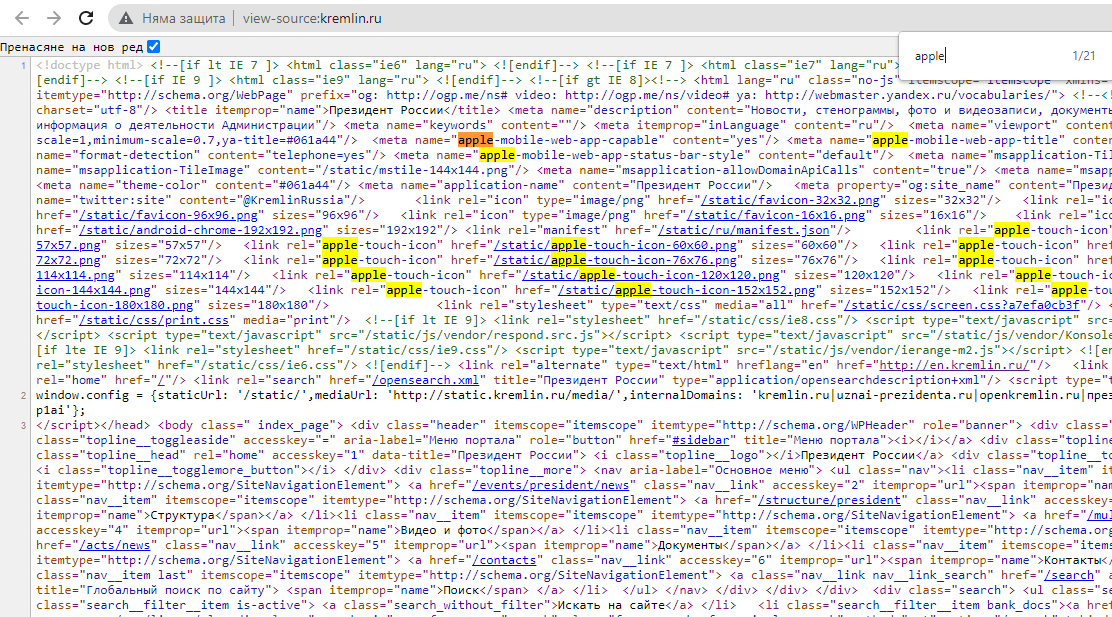Open the 72x72.png link
Viewport: 1112px width, 617px height.
click(x=68, y=260)
